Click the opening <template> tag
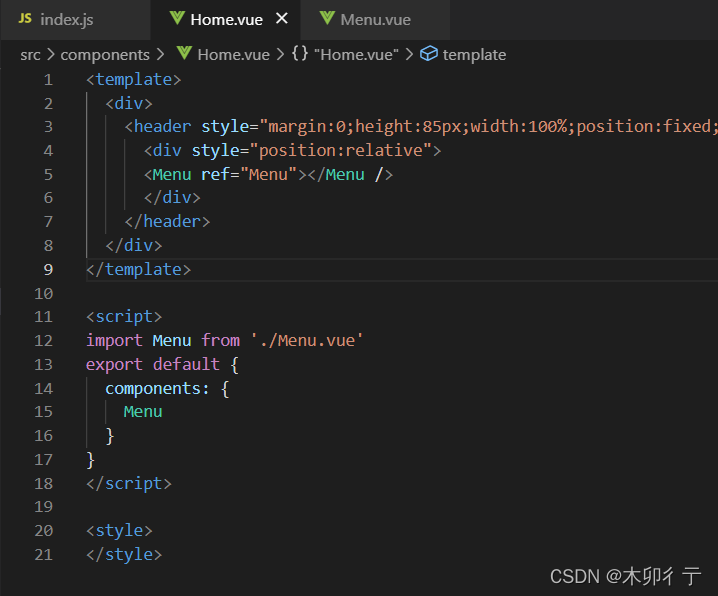Screen dimensions: 718x596 (134, 80)
